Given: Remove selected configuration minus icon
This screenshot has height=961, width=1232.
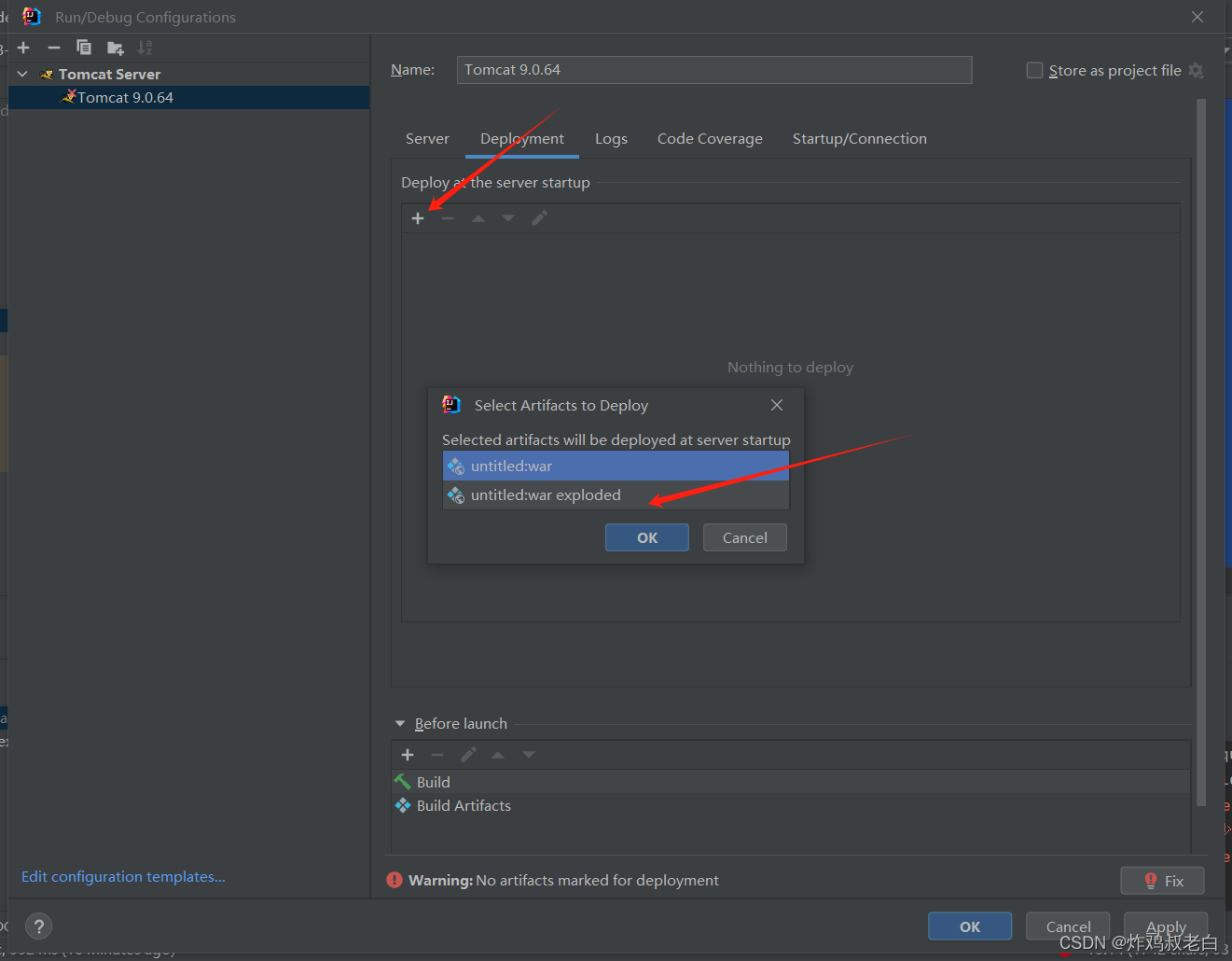Looking at the screenshot, I should coord(54,48).
